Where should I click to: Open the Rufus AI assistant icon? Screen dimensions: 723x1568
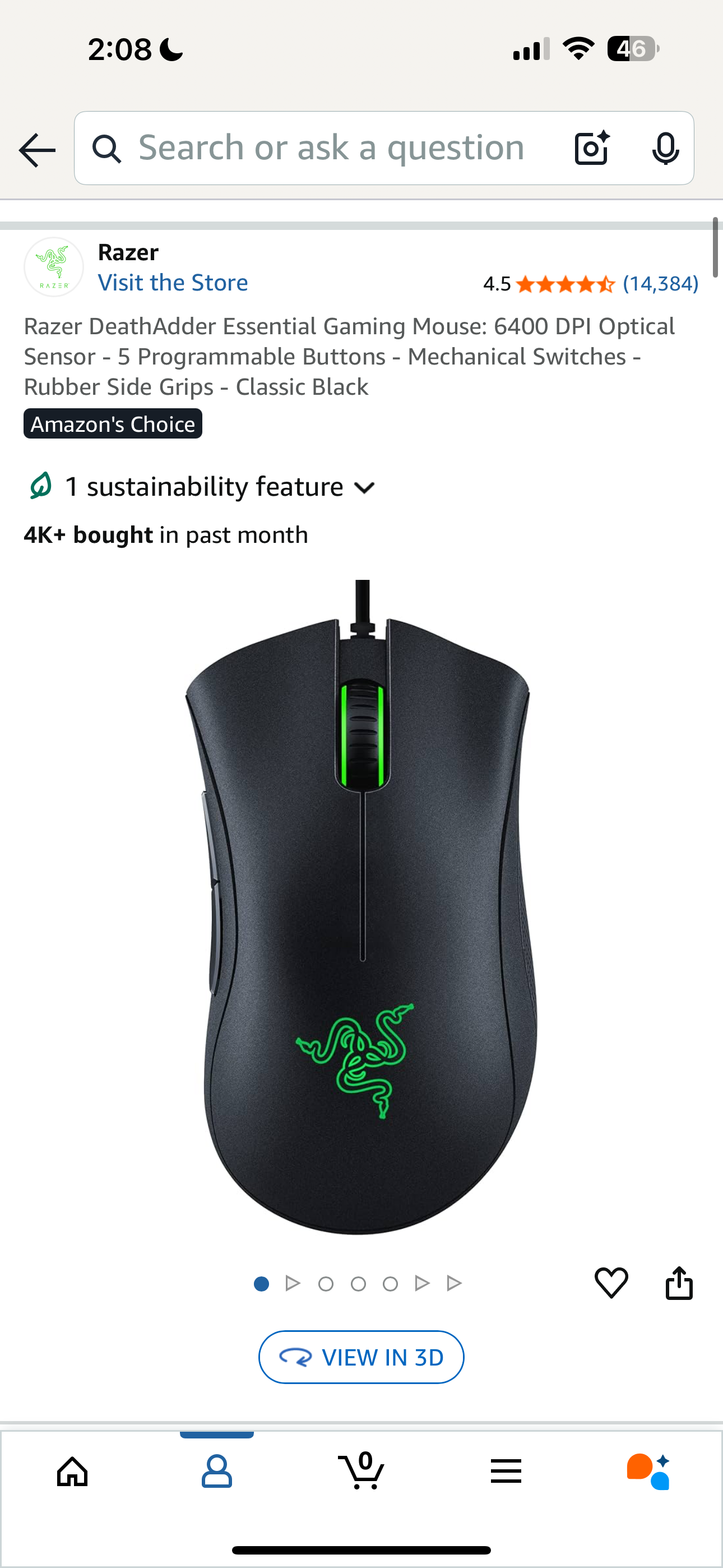pos(649,1471)
